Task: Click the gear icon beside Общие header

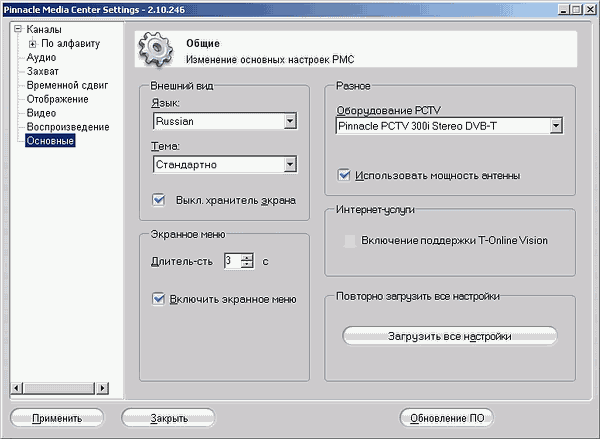Action: [156, 50]
